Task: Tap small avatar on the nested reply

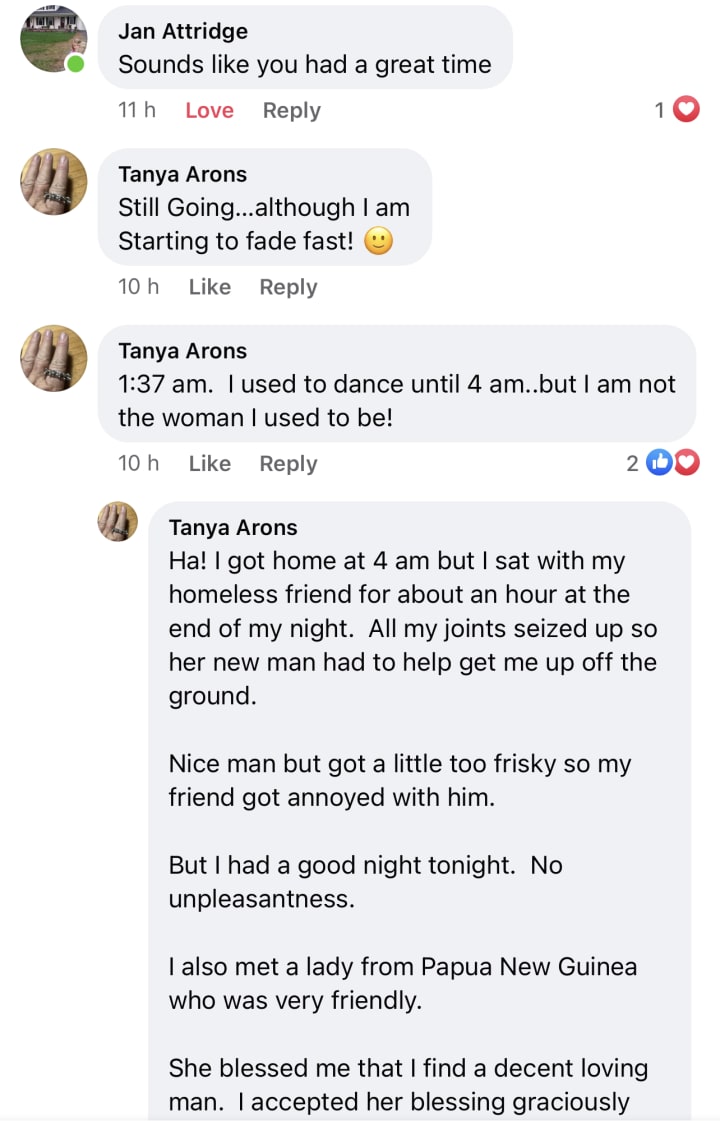Action: [x=117, y=521]
